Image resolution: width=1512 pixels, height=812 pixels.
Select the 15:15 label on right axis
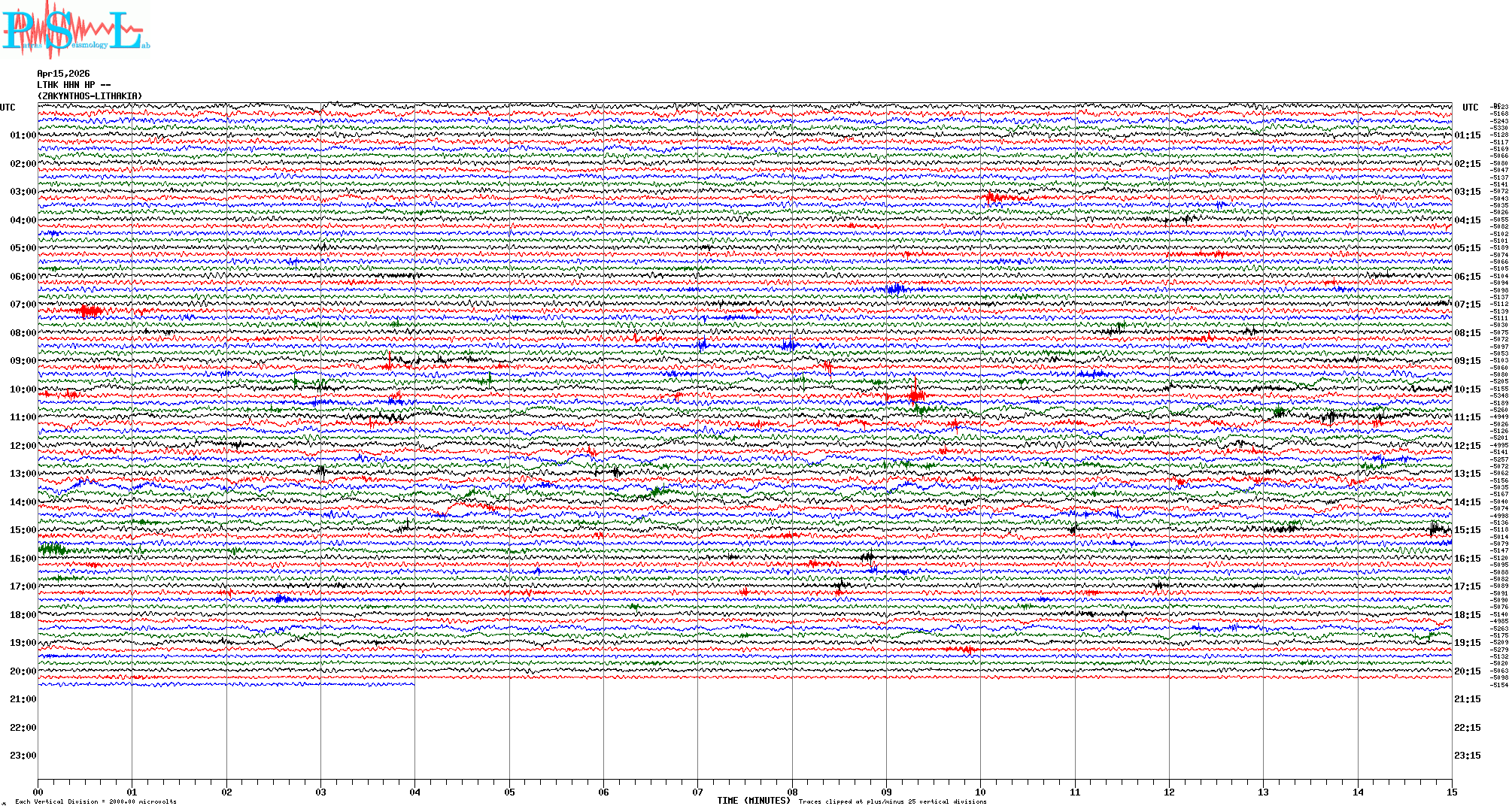coord(1467,530)
